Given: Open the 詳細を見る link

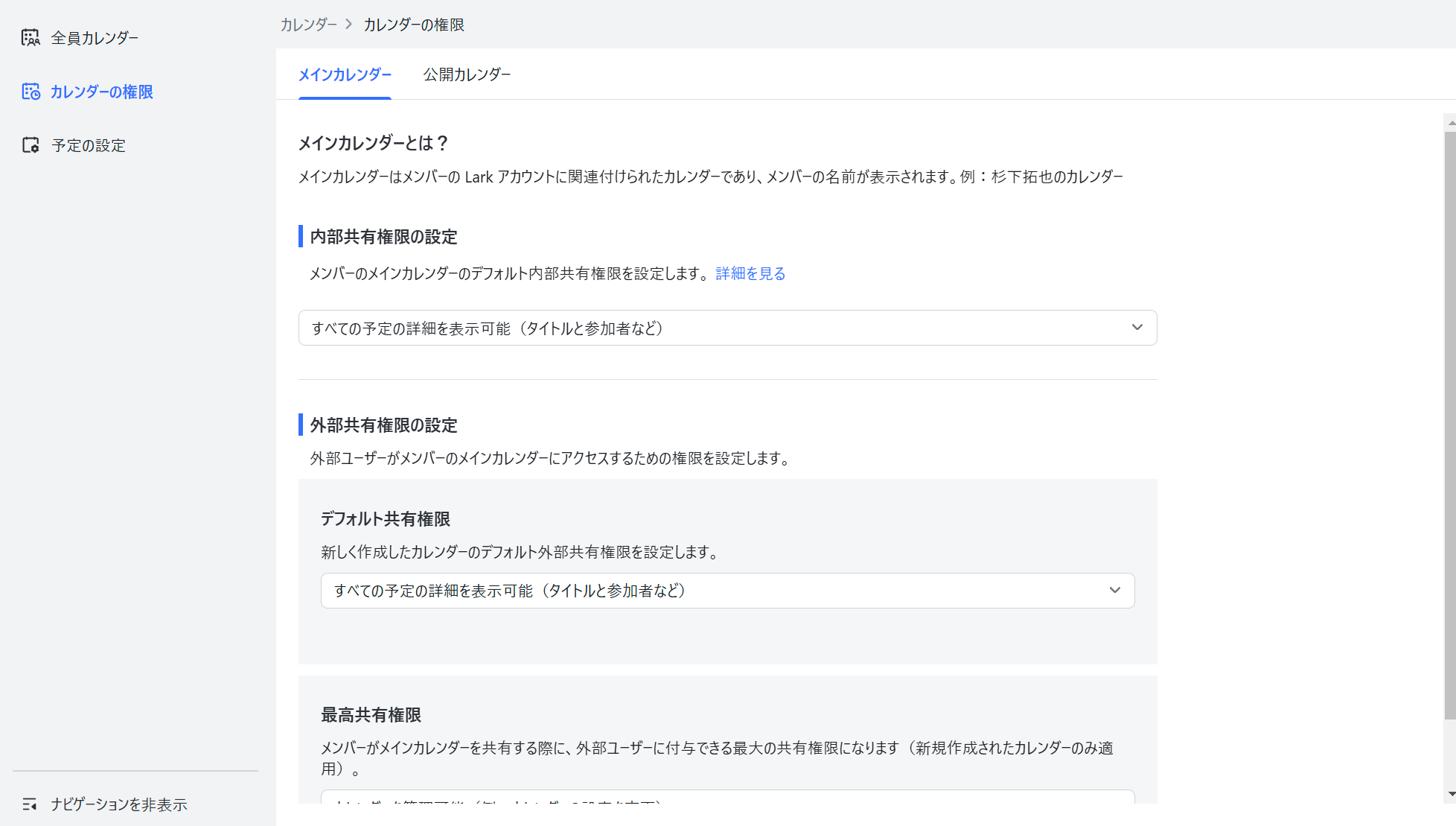Looking at the screenshot, I should pos(750,273).
